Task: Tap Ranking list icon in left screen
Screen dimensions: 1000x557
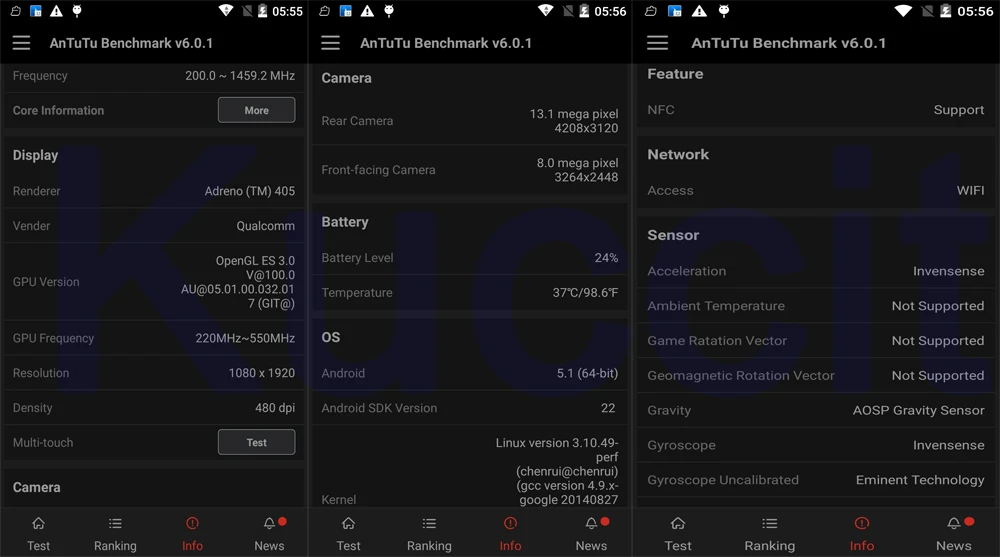Action: pyautogui.click(x=115, y=524)
